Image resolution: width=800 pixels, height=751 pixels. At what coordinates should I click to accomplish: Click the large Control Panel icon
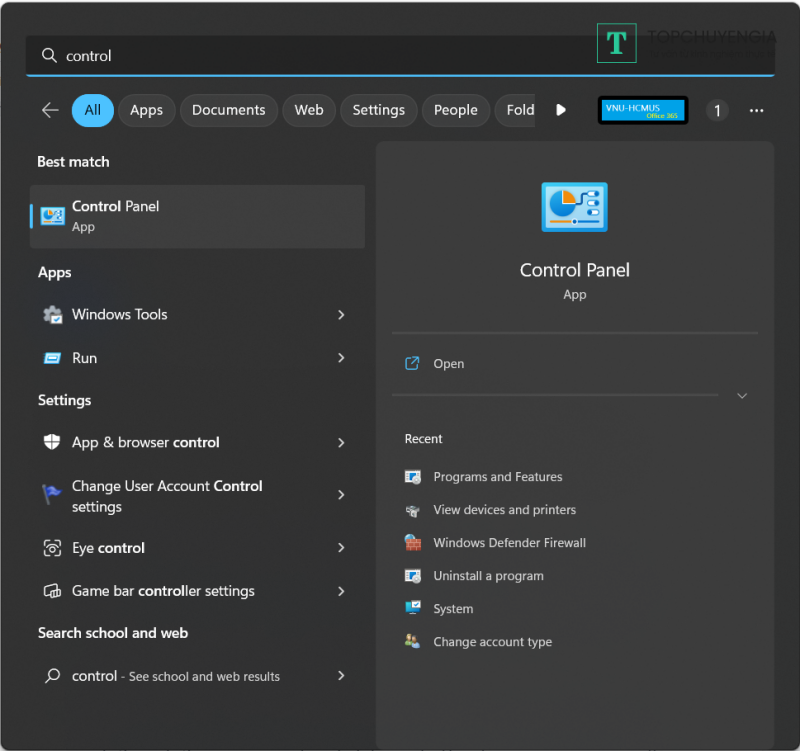574,207
